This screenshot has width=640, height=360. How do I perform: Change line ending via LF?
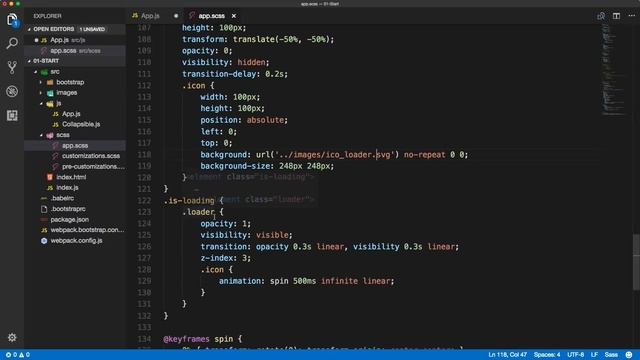click(594, 355)
